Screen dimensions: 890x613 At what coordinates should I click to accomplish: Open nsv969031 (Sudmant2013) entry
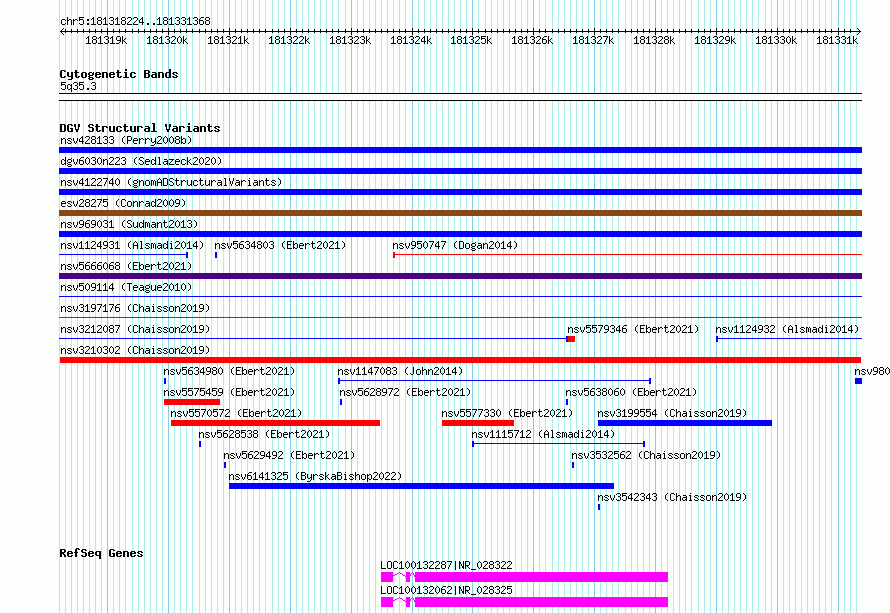pos(129,224)
